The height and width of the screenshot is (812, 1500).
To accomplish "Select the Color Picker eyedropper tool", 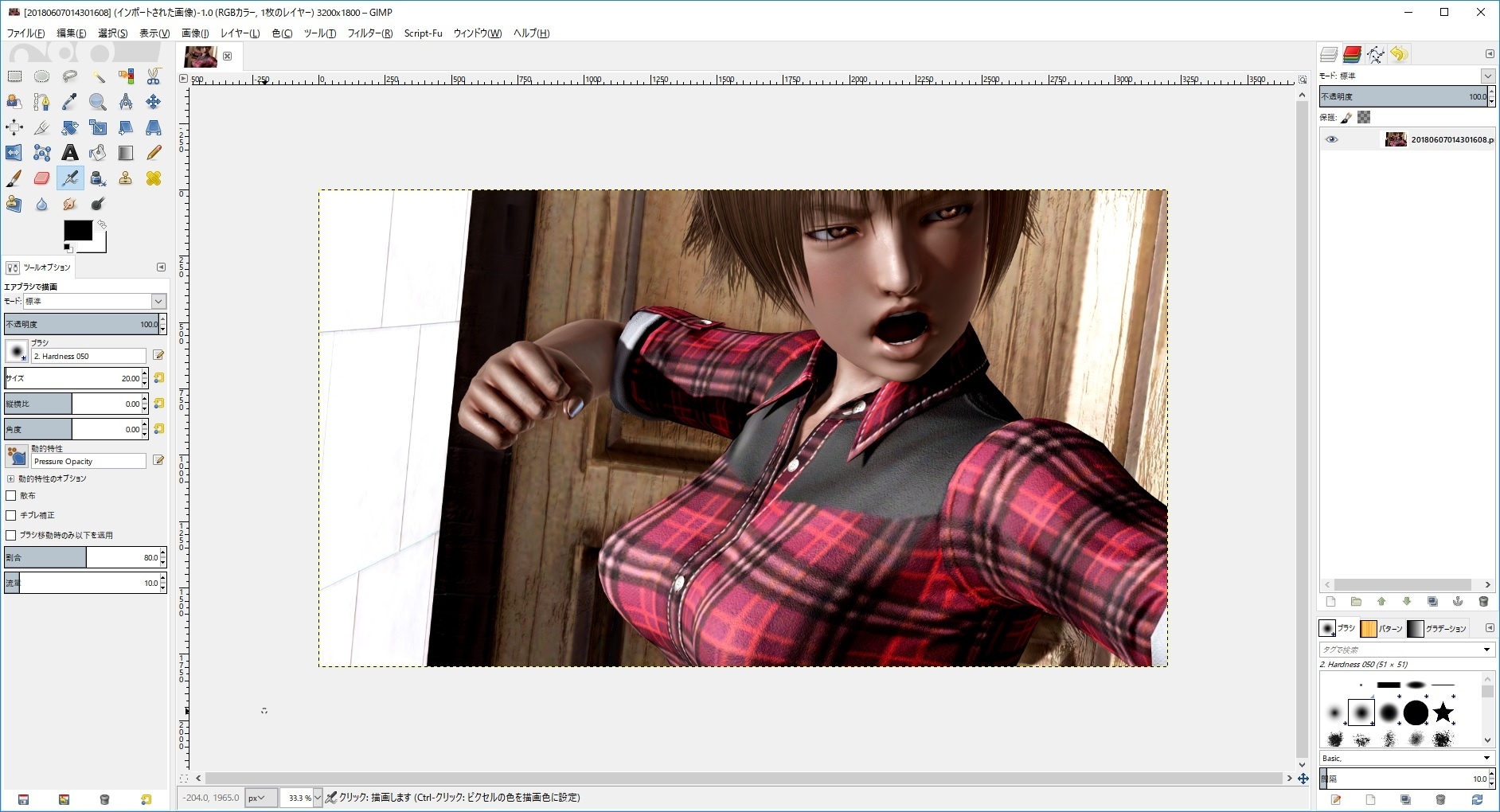I will click(70, 102).
